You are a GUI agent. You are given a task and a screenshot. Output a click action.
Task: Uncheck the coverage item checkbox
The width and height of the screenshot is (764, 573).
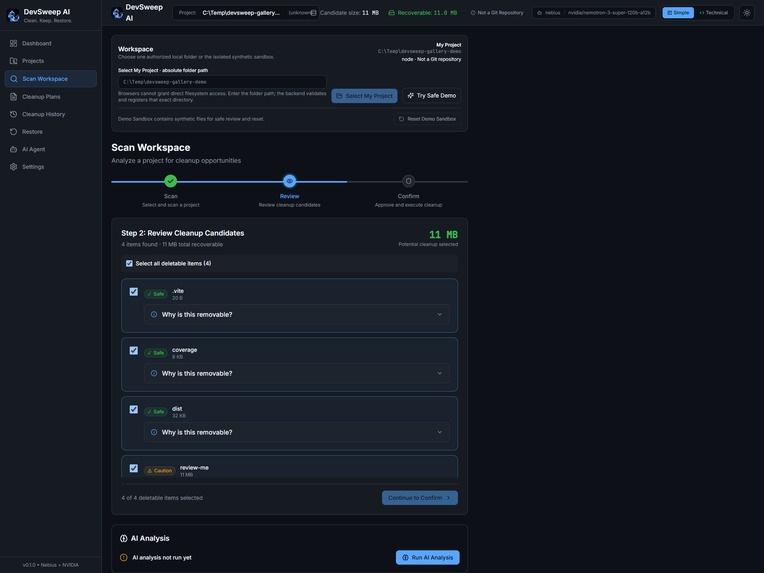(134, 351)
